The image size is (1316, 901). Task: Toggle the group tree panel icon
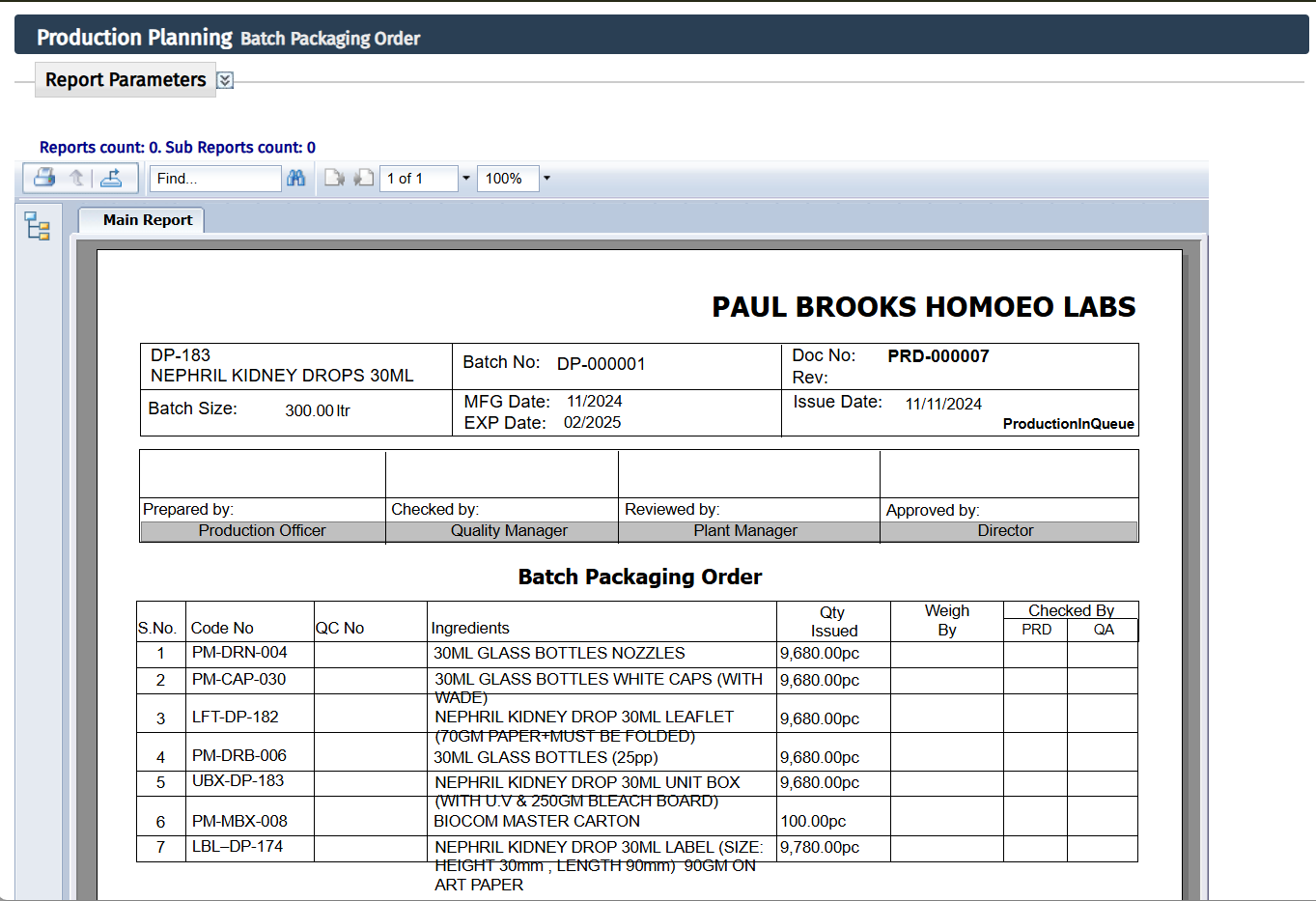(38, 226)
